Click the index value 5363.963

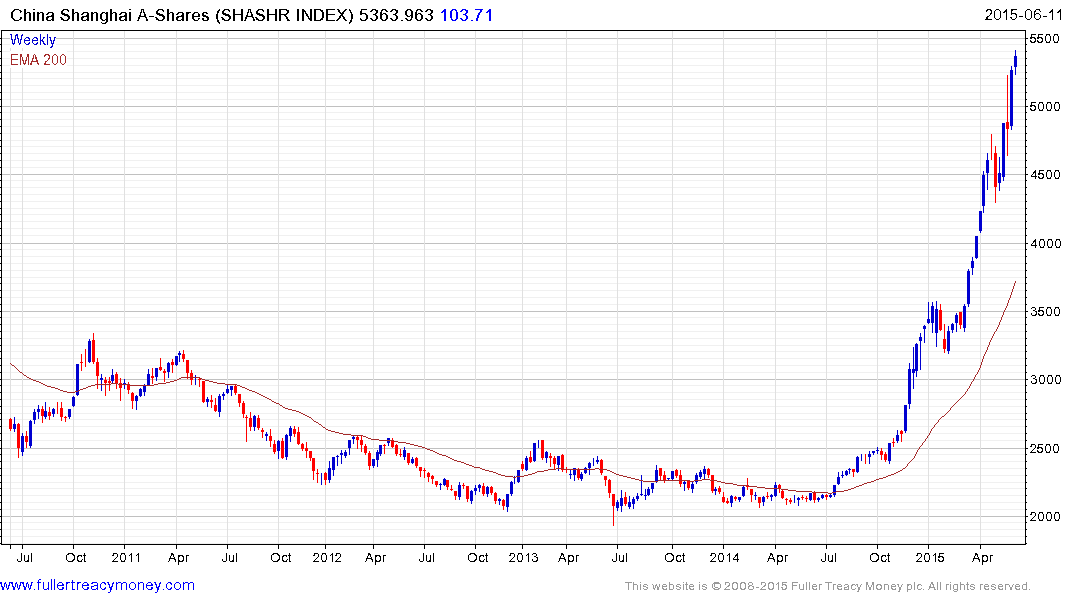(x=396, y=15)
